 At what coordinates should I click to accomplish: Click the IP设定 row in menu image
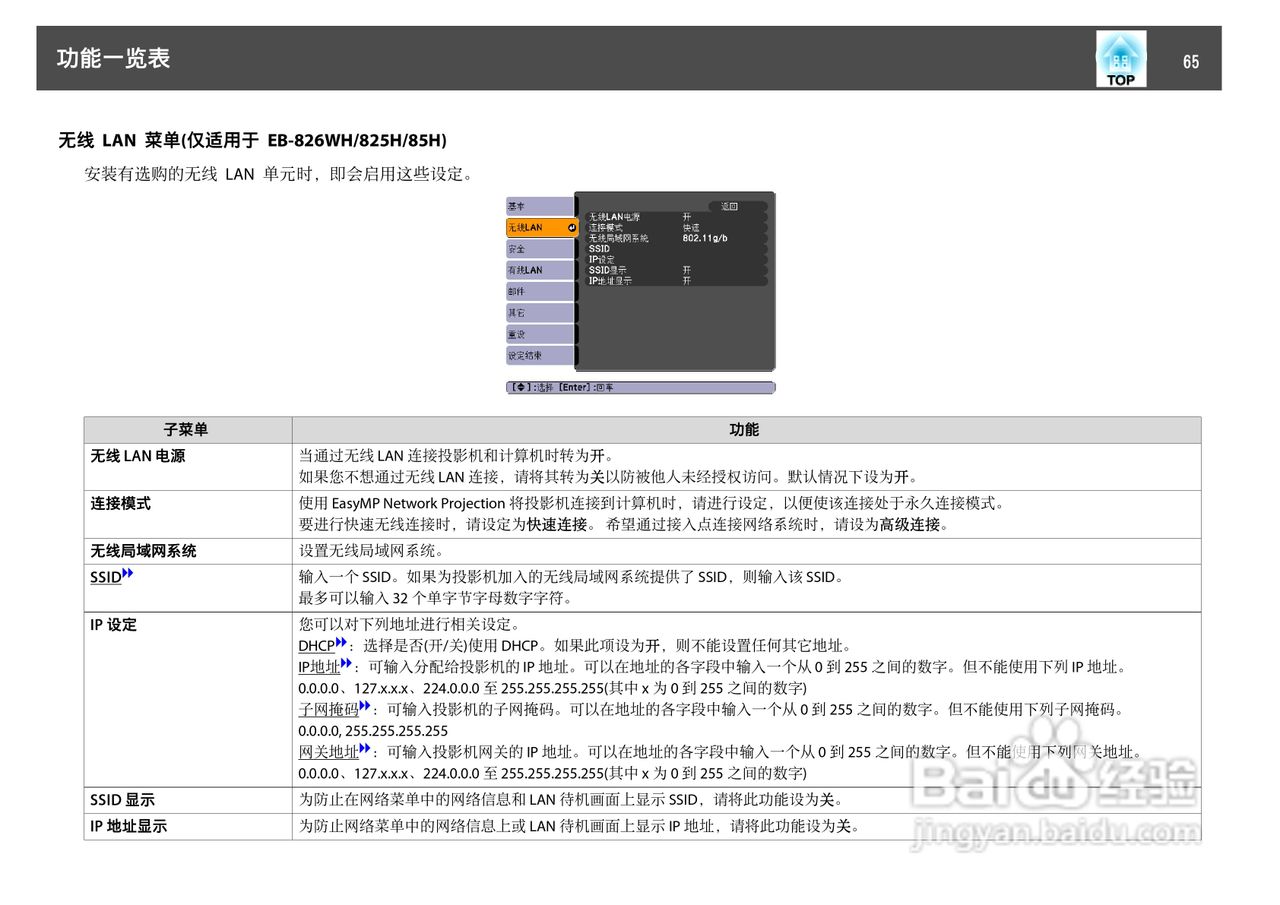[676, 260]
